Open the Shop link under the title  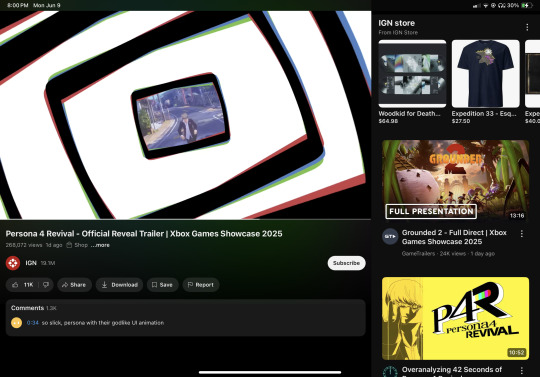click(77, 245)
